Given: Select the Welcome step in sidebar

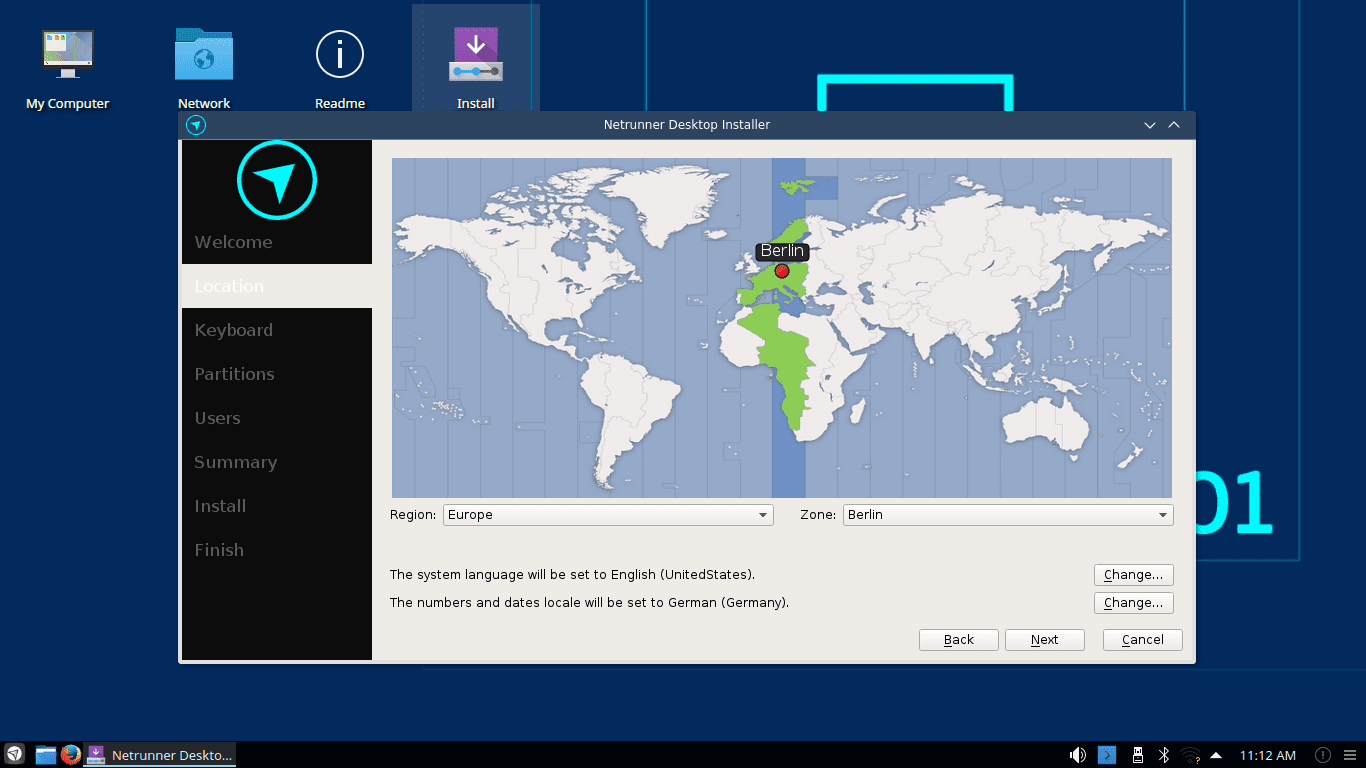Looking at the screenshot, I should point(277,242).
